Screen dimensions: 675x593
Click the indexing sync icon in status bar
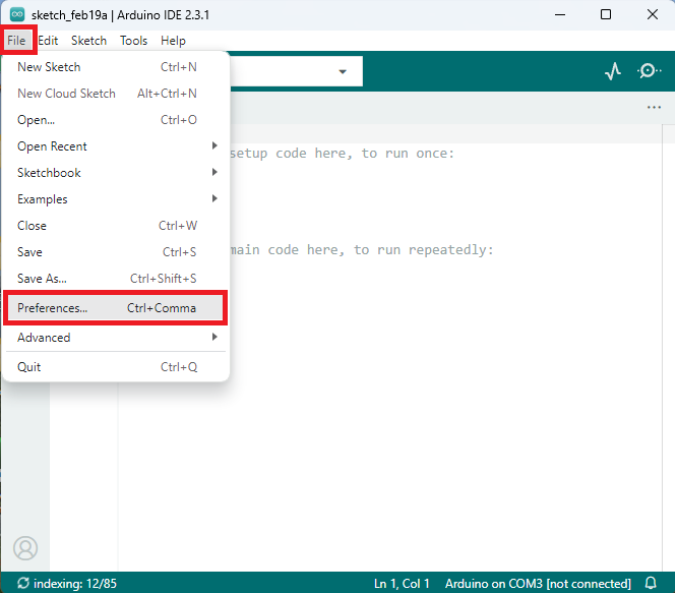coord(22,583)
